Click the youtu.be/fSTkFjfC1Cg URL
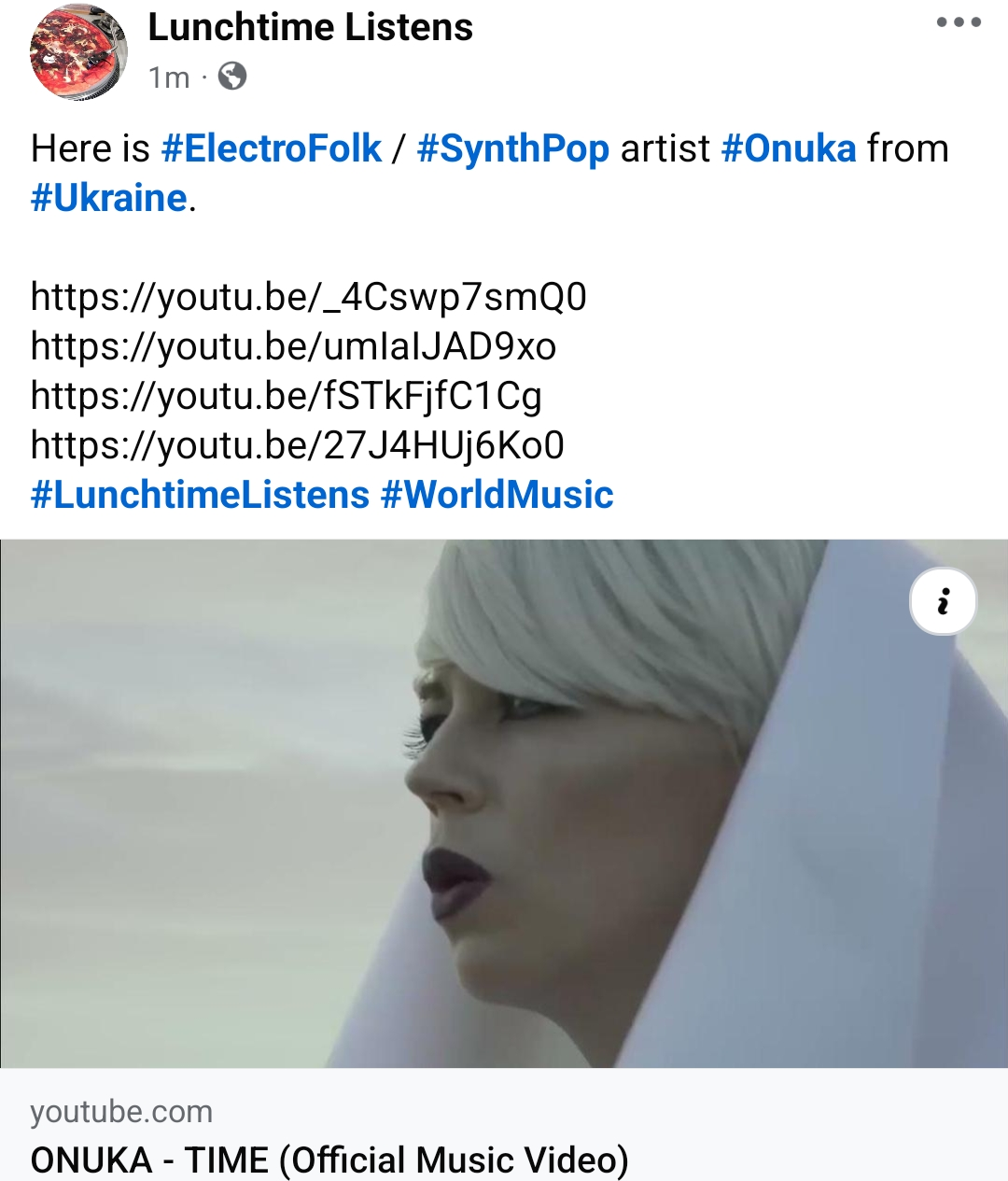Screen dimensions: 1008x1181 pyautogui.click(x=287, y=396)
